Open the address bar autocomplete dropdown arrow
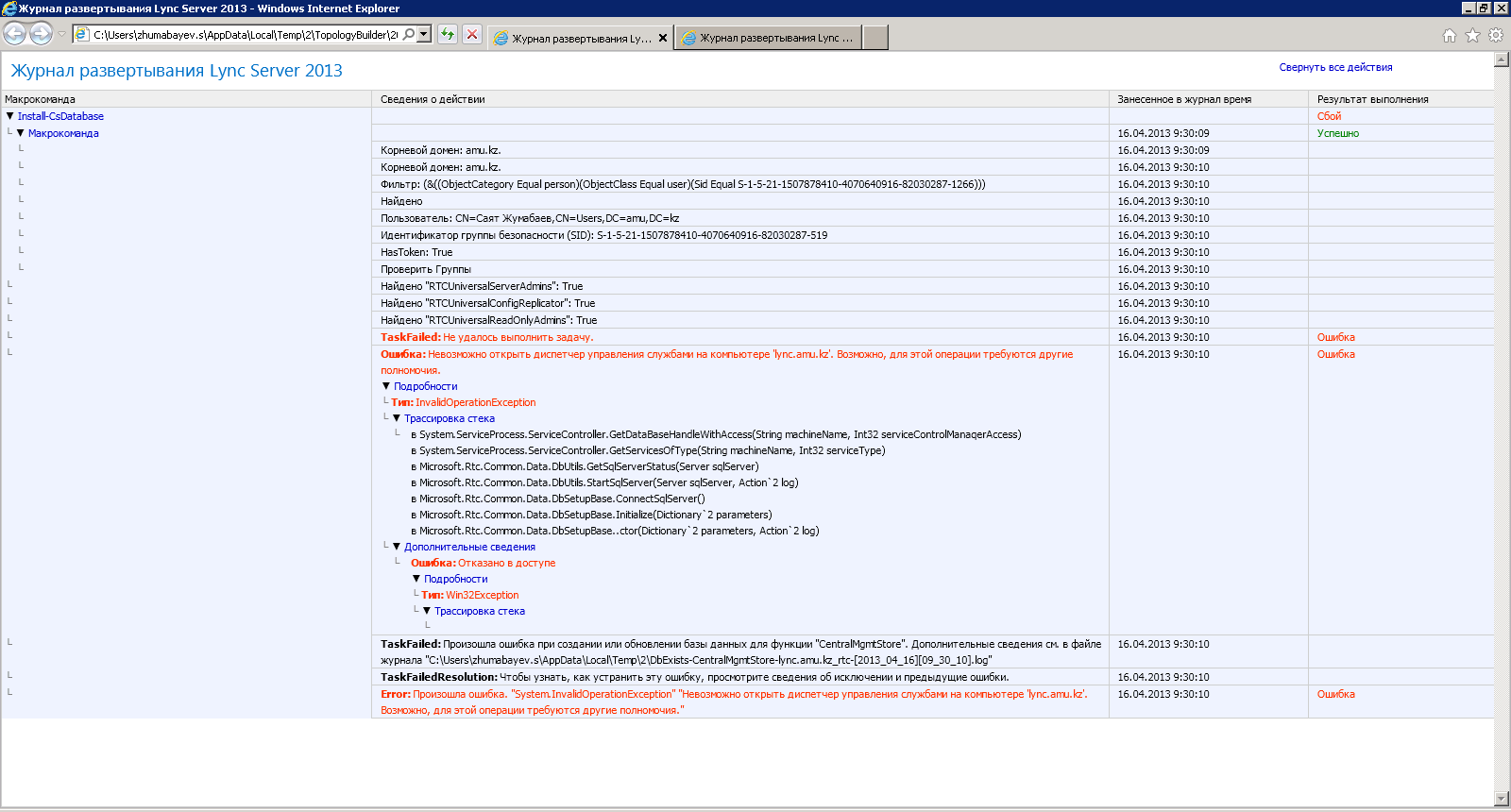This screenshot has width=1511, height=812. (424, 34)
